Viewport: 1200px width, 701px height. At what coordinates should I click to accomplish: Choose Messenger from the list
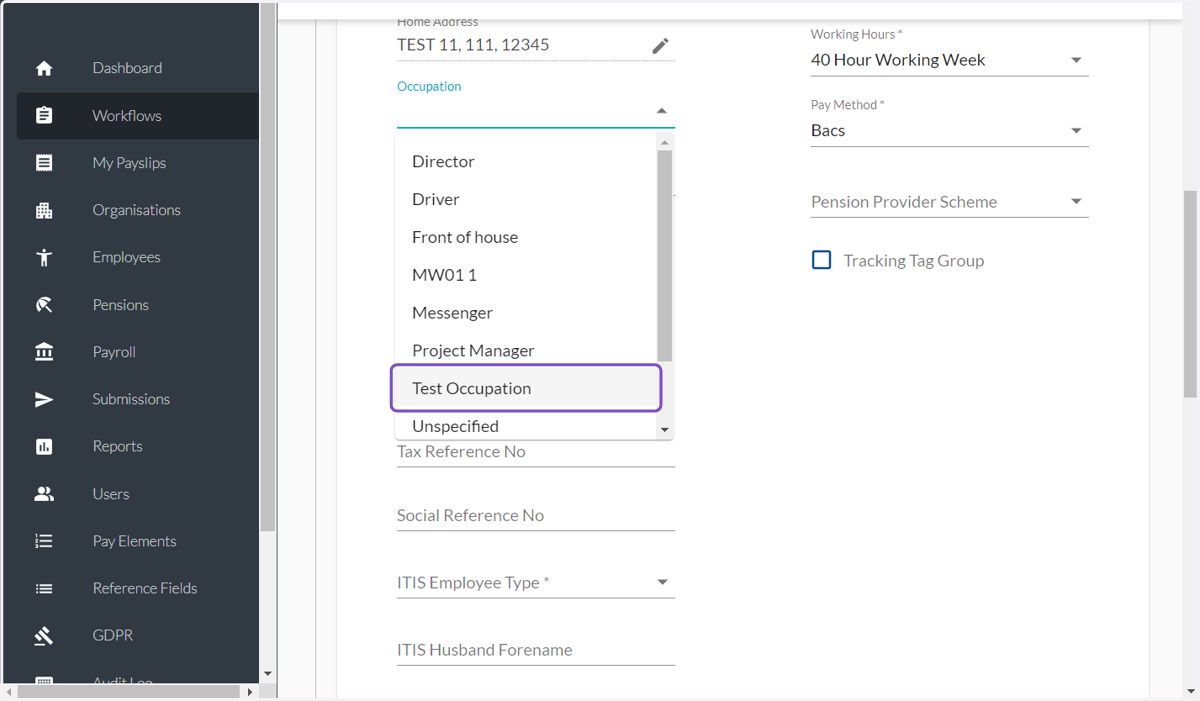pos(526,313)
